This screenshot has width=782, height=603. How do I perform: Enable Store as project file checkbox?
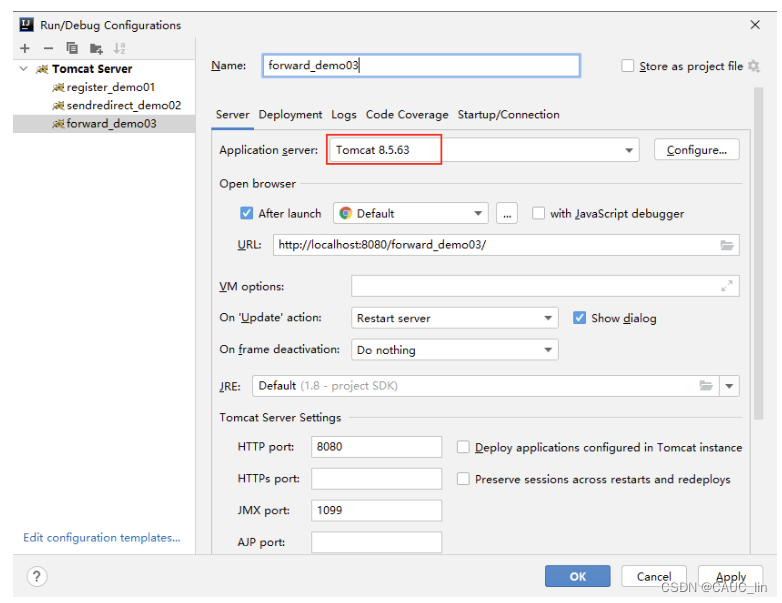pos(627,66)
